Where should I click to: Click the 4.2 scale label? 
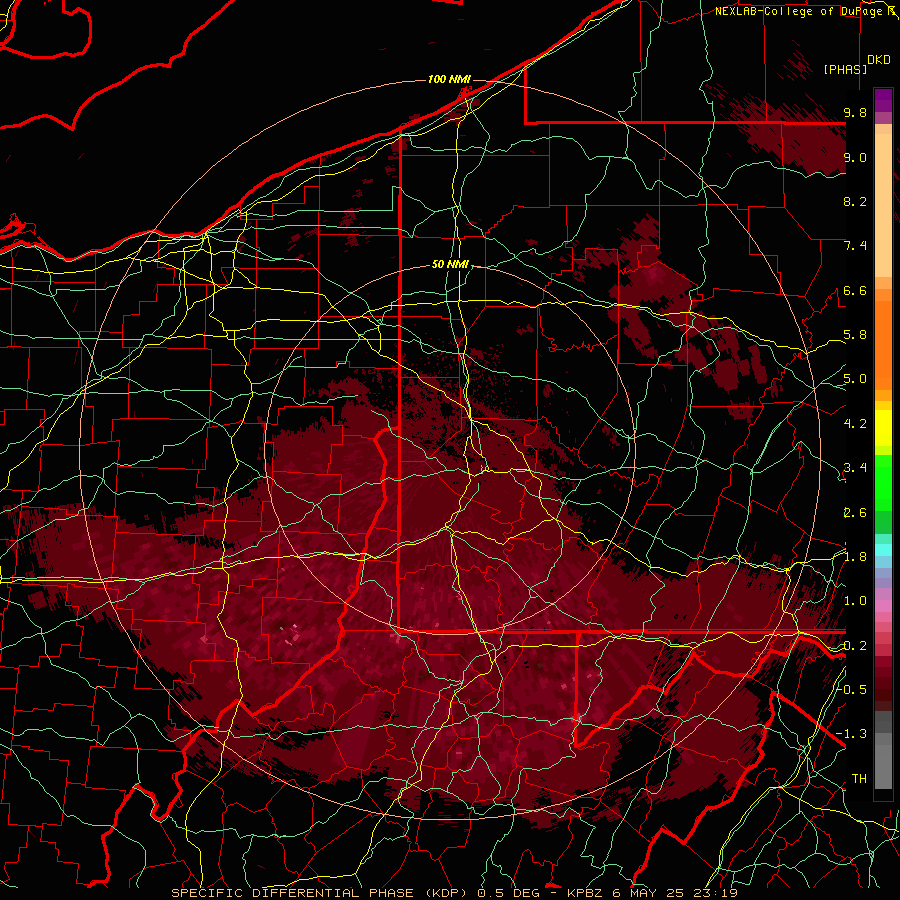click(855, 424)
